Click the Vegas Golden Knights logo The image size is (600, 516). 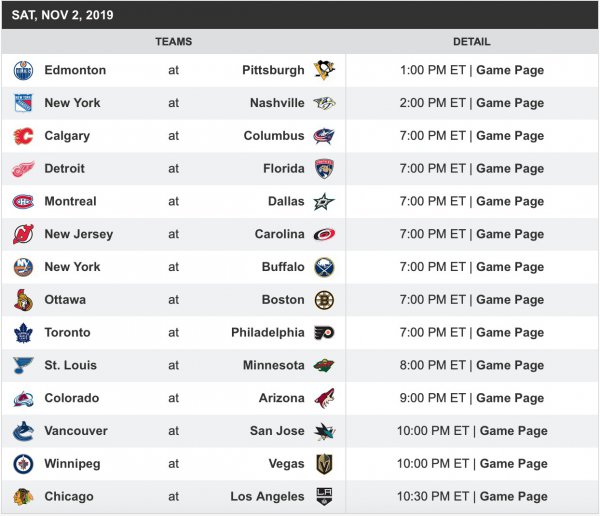pyautogui.click(x=324, y=464)
